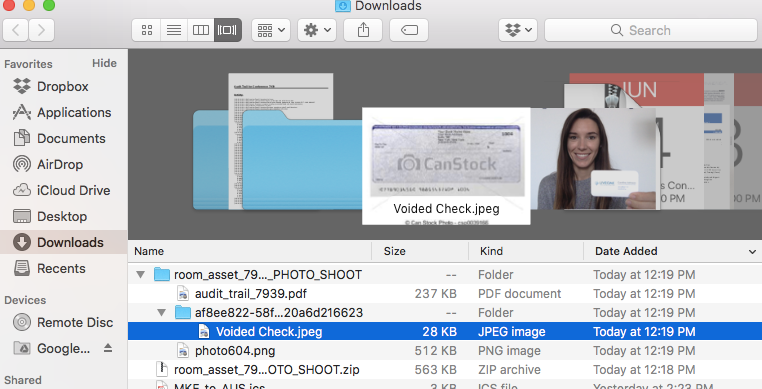
Task: Click the PDF document kind cell
Action: point(520,294)
